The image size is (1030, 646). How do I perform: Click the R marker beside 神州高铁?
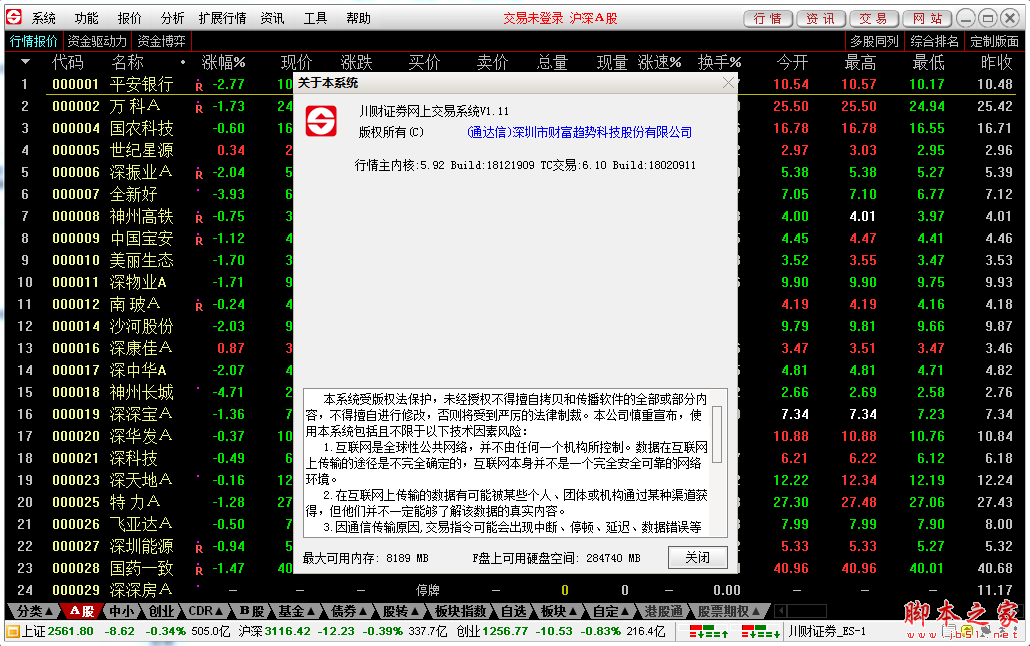[199, 218]
